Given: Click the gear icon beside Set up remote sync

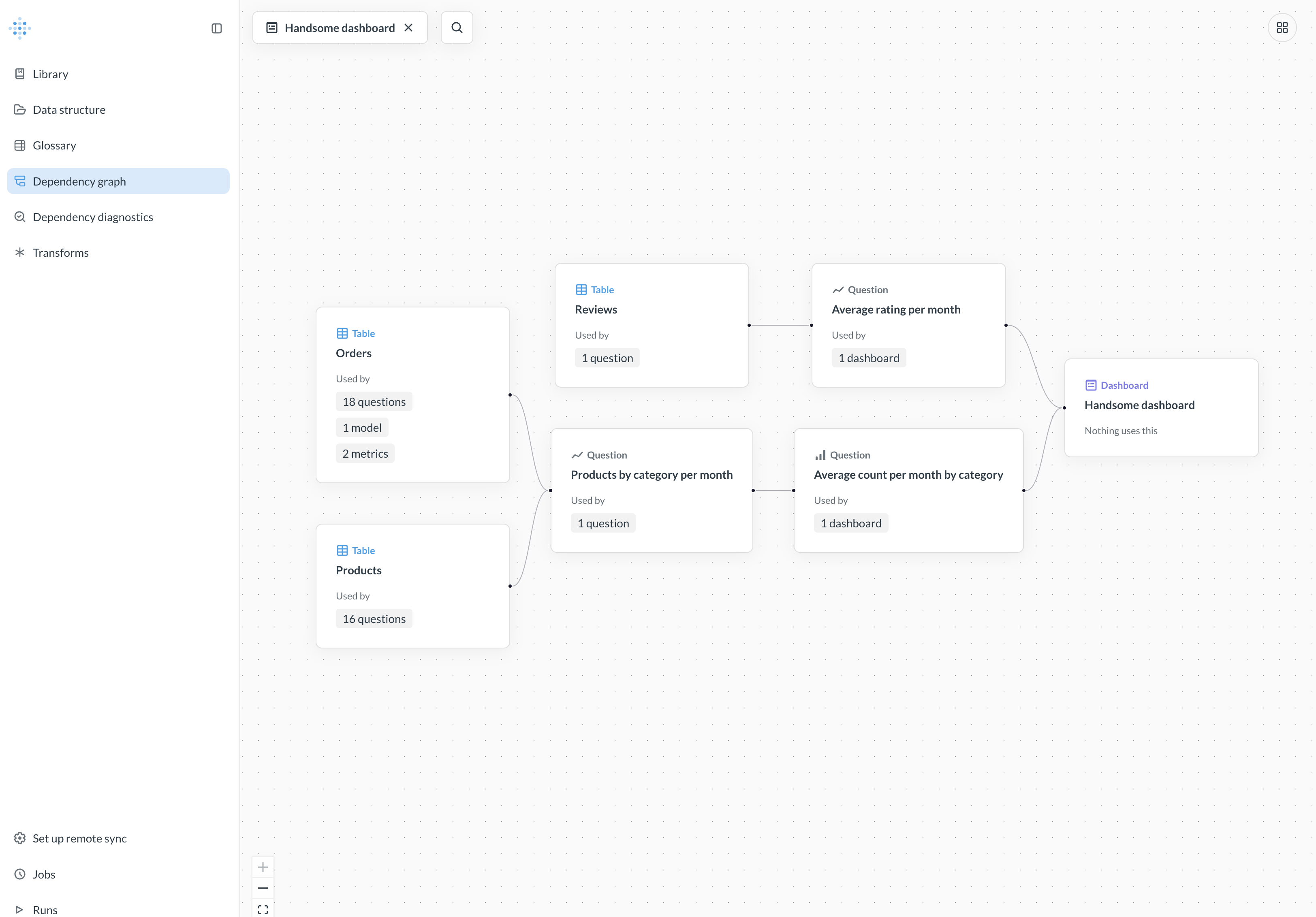Looking at the screenshot, I should 19,838.
